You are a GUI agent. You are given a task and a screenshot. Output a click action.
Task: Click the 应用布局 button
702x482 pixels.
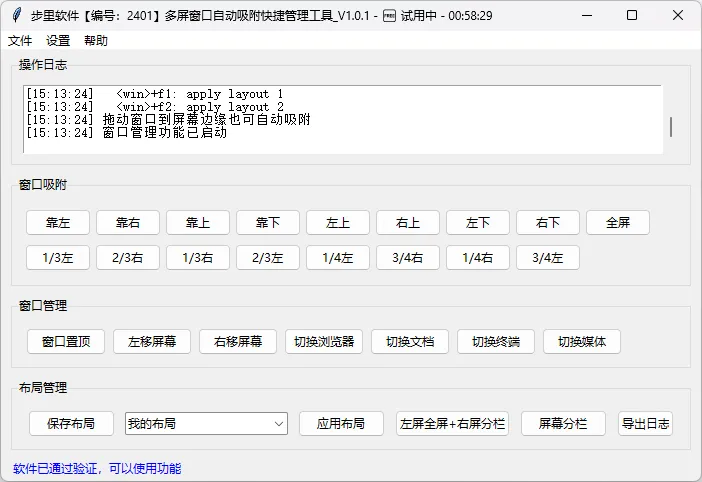click(x=341, y=423)
